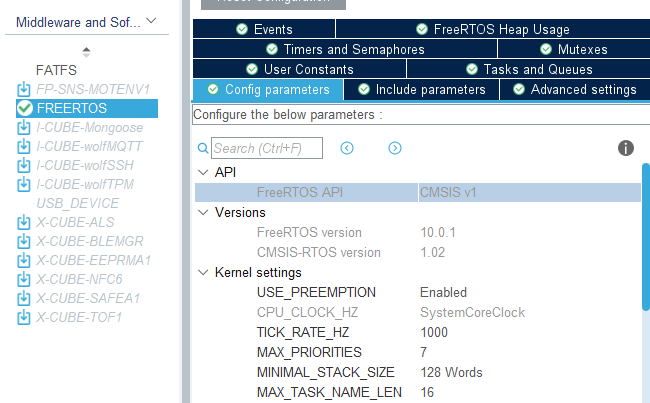Select the USE_PREEMPTION parameter name
Viewport: 650px width, 403px height.
(316, 292)
